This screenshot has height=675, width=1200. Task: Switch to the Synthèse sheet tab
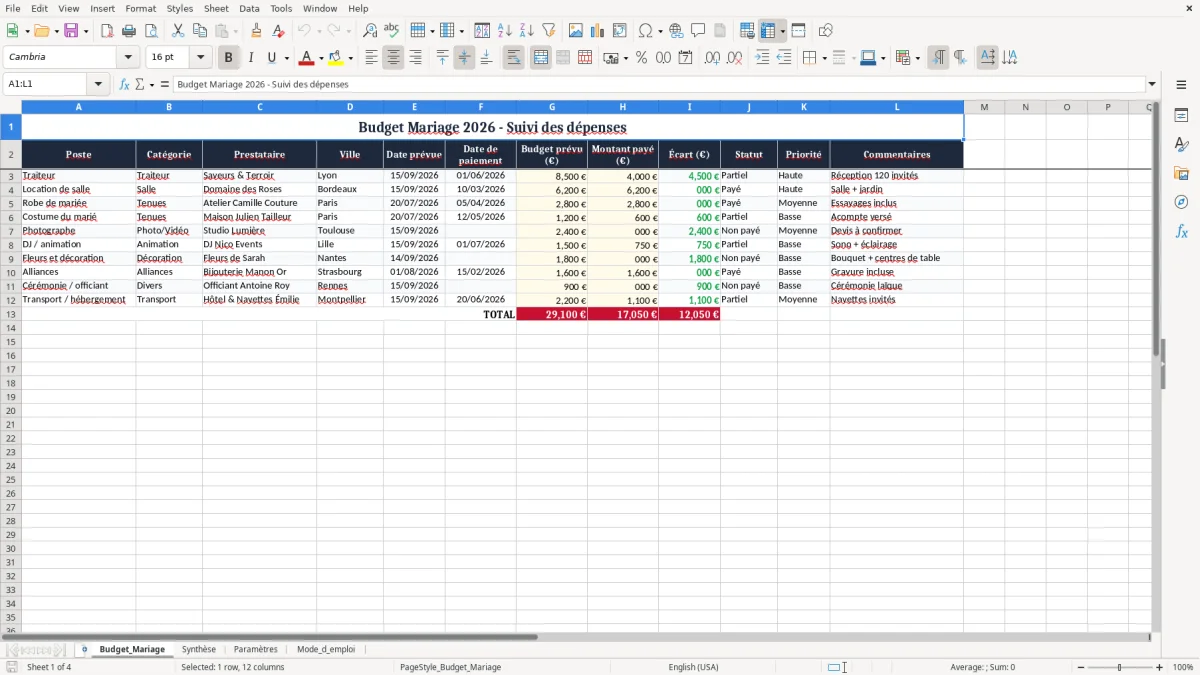[199, 649]
